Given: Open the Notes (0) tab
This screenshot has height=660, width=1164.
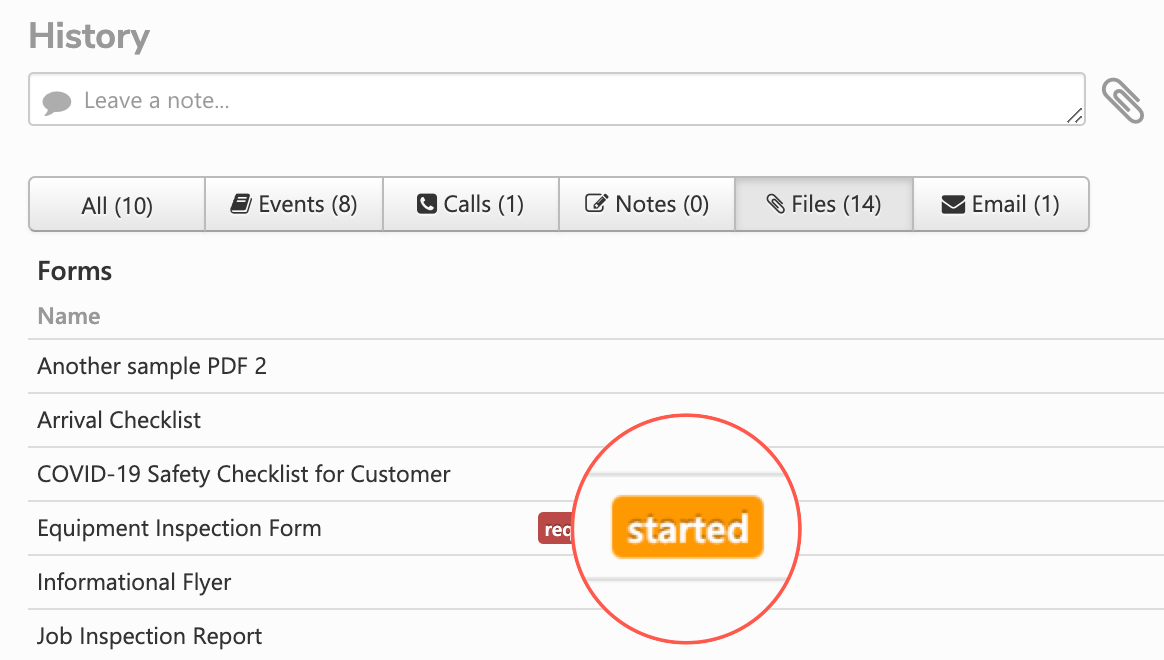Looking at the screenshot, I should 647,204.
